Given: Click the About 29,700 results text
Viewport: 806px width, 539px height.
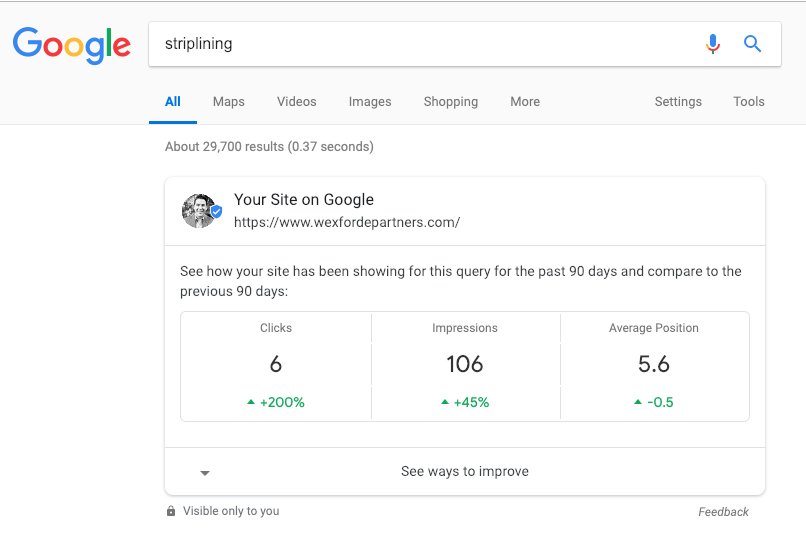Looking at the screenshot, I should tap(269, 147).
